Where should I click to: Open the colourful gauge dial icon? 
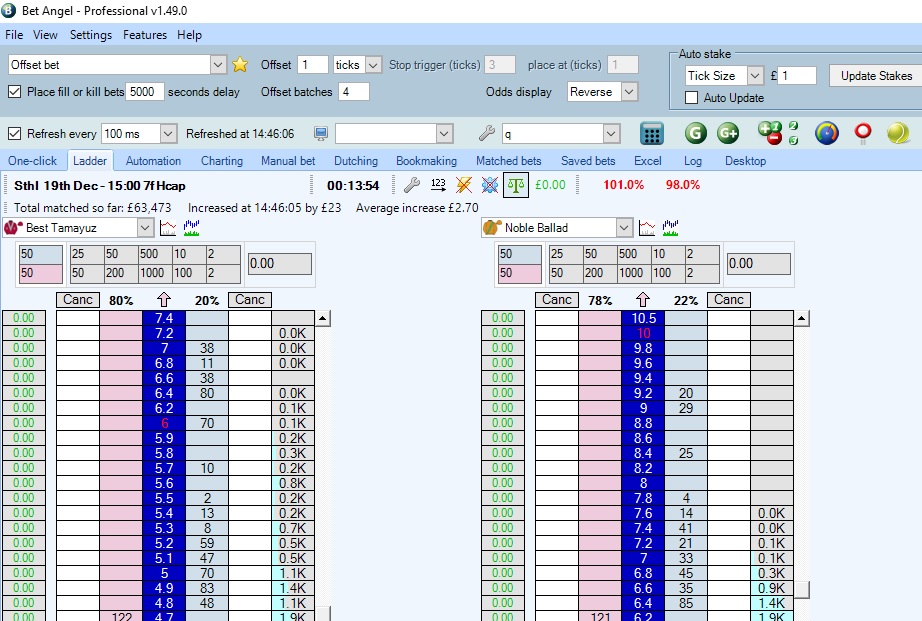click(827, 133)
